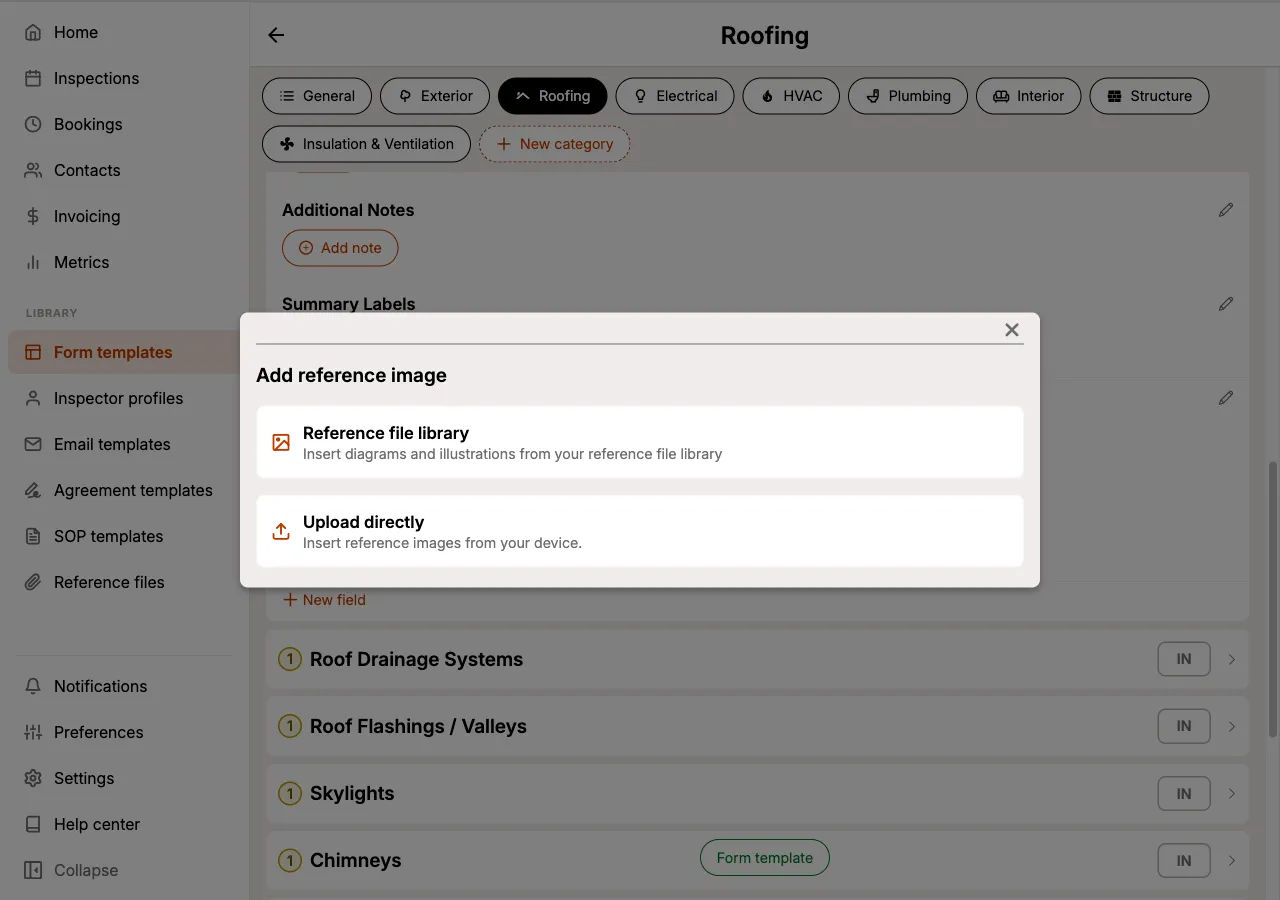
Task: Open Insulation & Ventilation category tab
Action: click(366, 144)
